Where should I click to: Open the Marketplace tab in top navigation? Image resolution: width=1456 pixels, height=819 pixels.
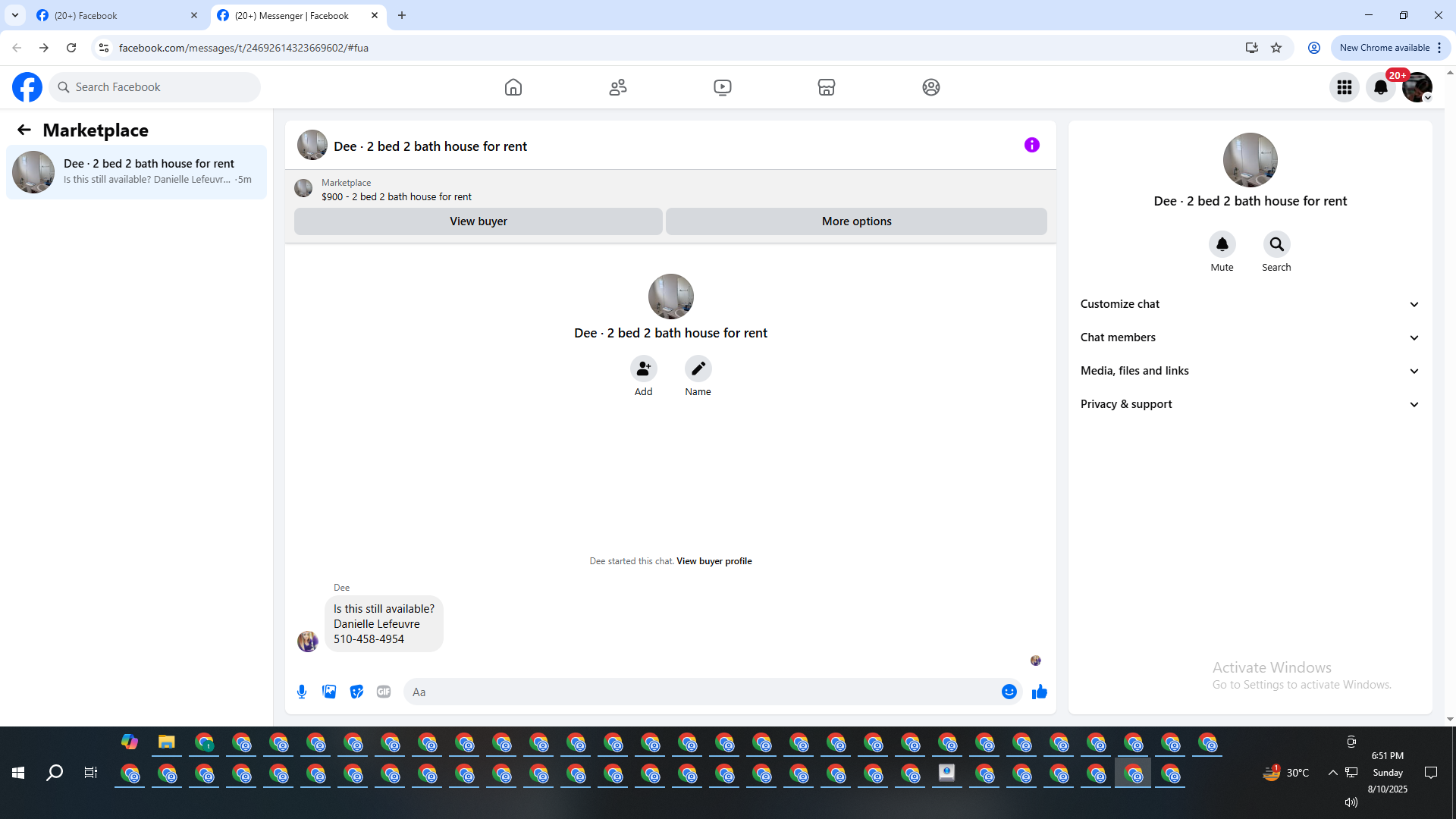tap(827, 87)
